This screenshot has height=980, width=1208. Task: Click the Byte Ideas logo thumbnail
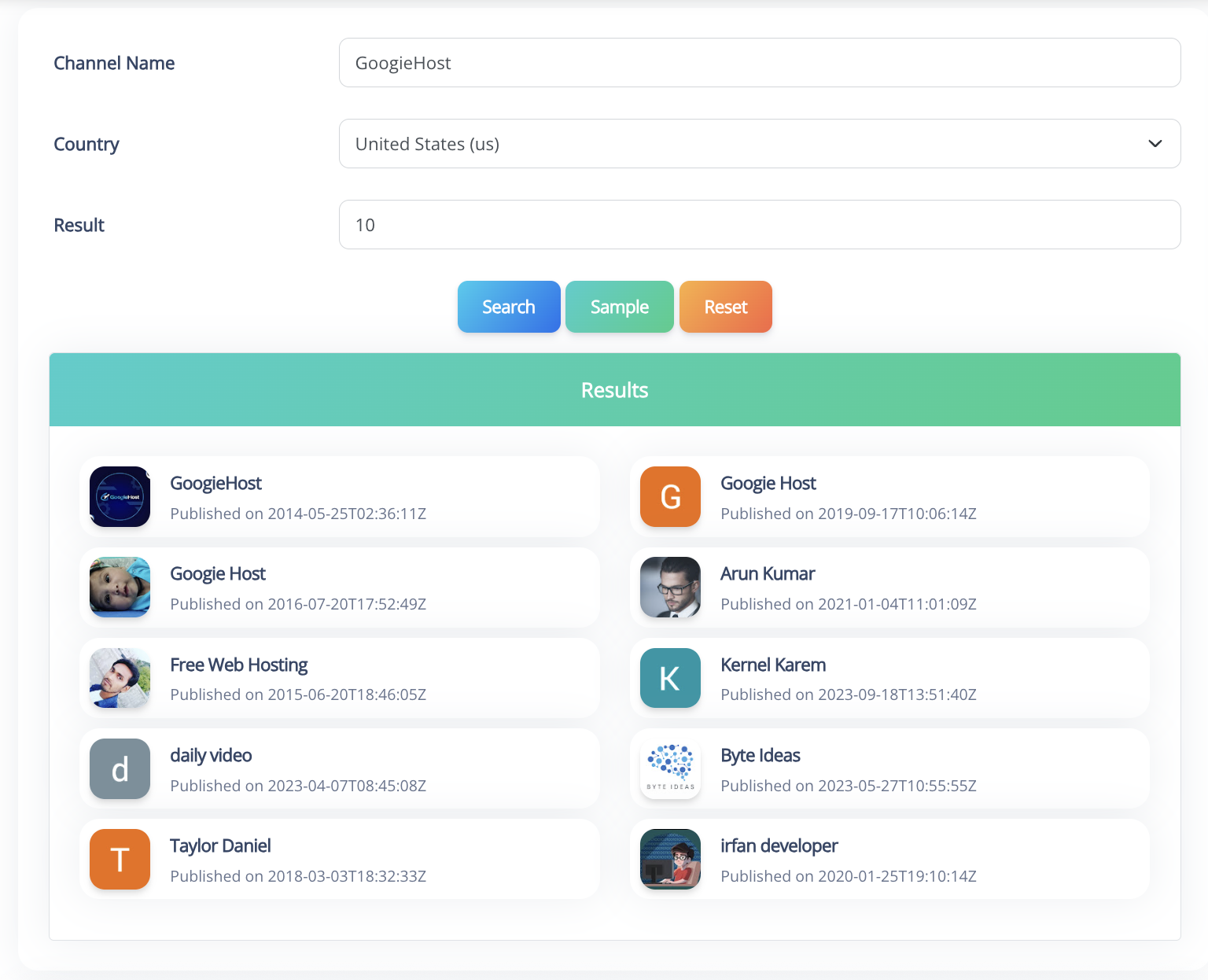pyautogui.click(x=670, y=768)
